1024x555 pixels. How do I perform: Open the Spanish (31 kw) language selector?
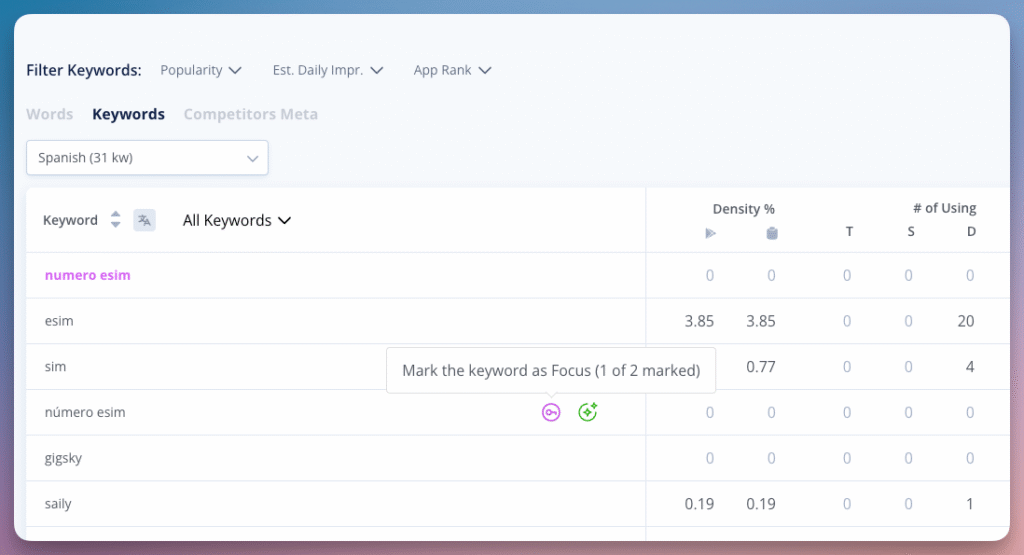tap(147, 158)
